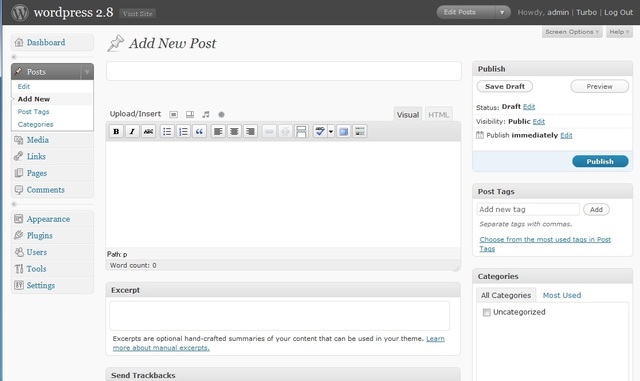The width and height of the screenshot is (640, 381).
Task: Align text center
Action: [234, 131]
